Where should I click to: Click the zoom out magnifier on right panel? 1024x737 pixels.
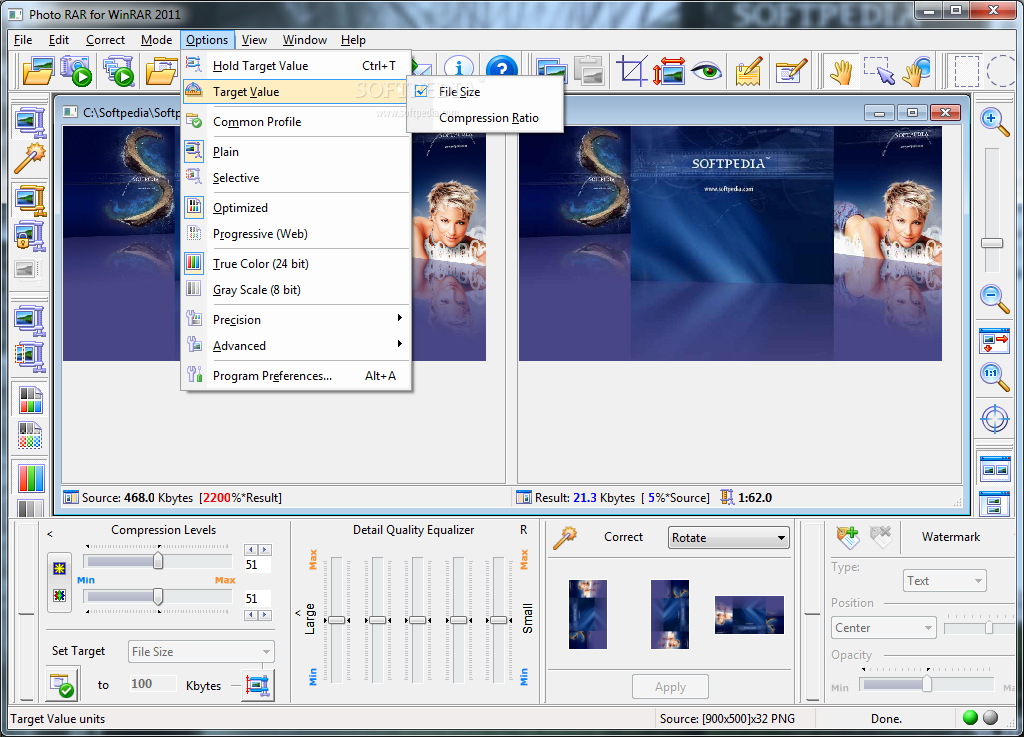pos(994,298)
